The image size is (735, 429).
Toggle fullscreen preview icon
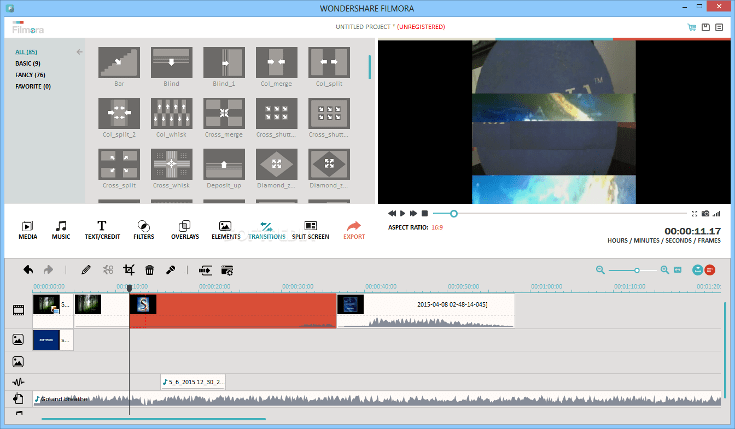click(694, 214)
